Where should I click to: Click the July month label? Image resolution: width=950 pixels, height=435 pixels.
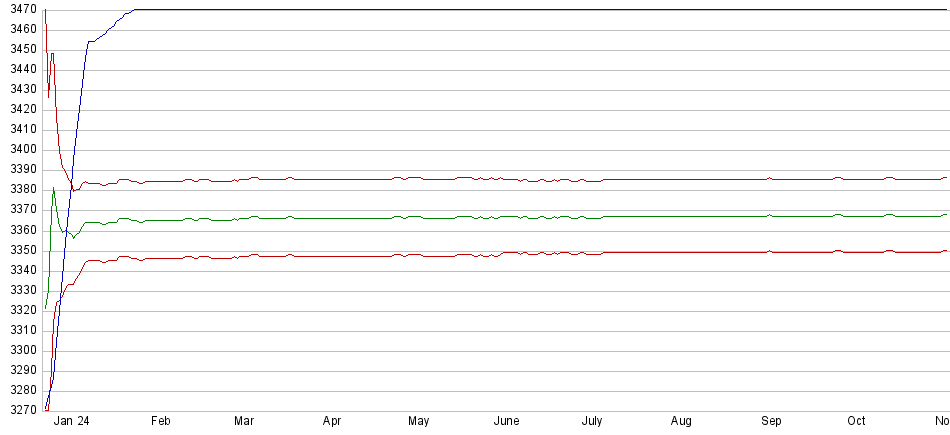(592, 422)
